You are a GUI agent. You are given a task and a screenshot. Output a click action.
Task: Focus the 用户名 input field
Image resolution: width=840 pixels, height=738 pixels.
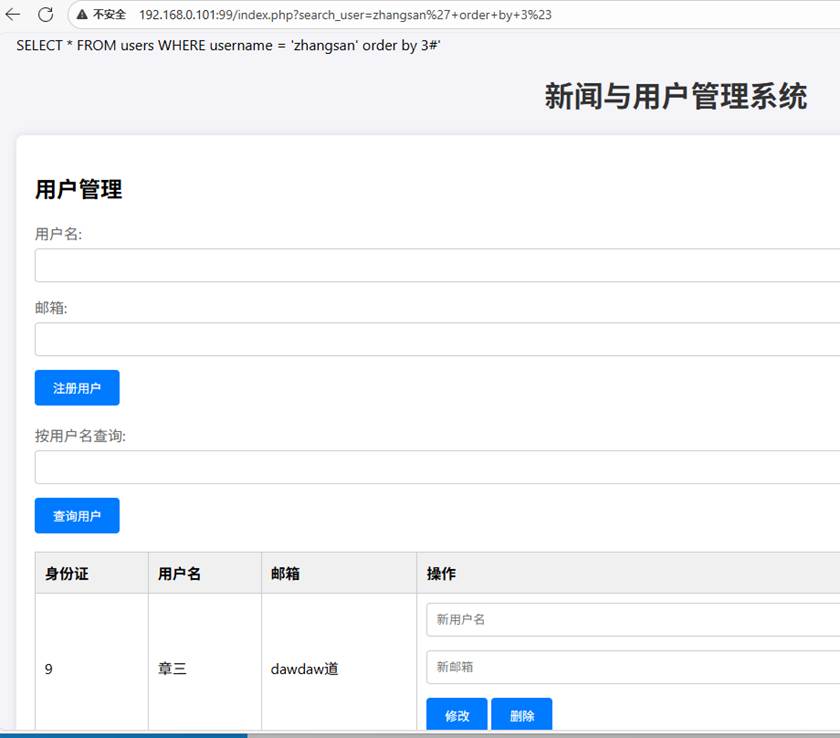[437, 265]
